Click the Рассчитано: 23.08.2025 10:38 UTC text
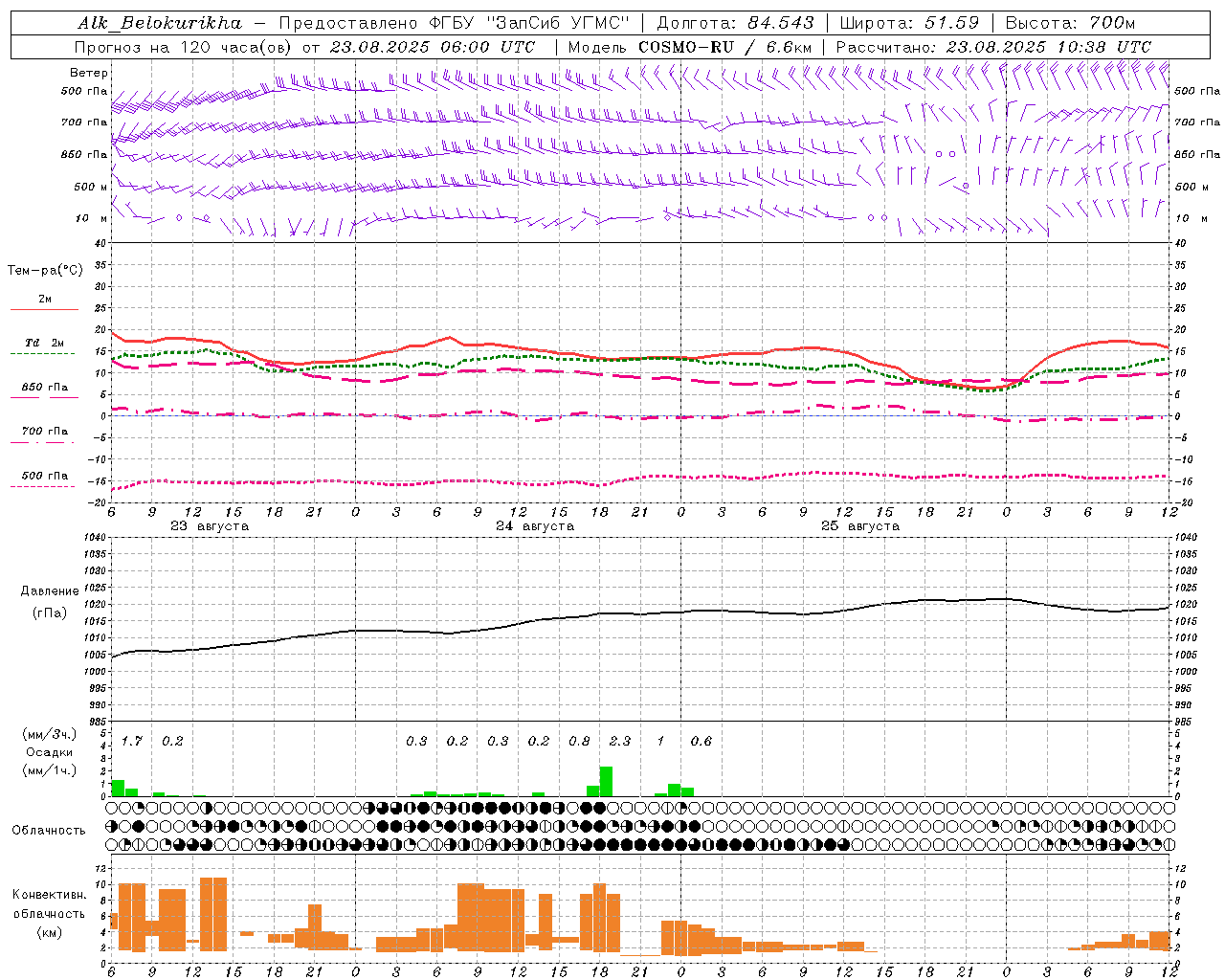Viewport: 1225px width, 980px height. (993, 47)
